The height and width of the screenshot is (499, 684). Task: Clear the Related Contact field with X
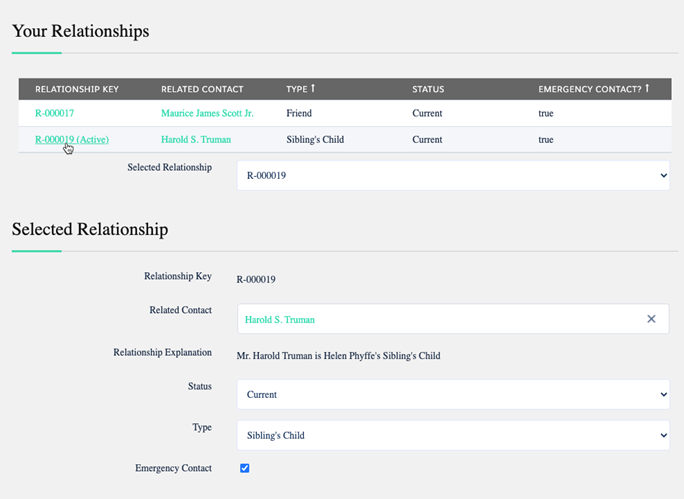651,319
